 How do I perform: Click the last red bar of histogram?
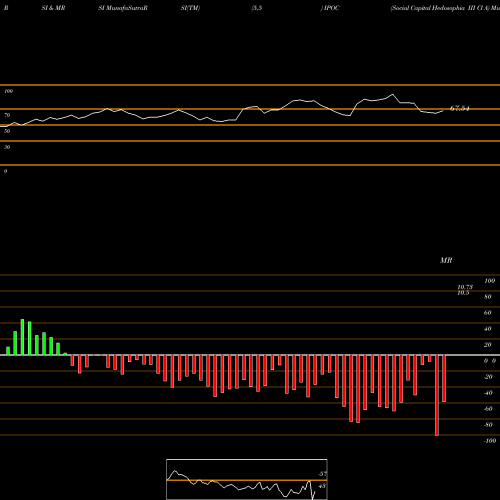point(444,378)
